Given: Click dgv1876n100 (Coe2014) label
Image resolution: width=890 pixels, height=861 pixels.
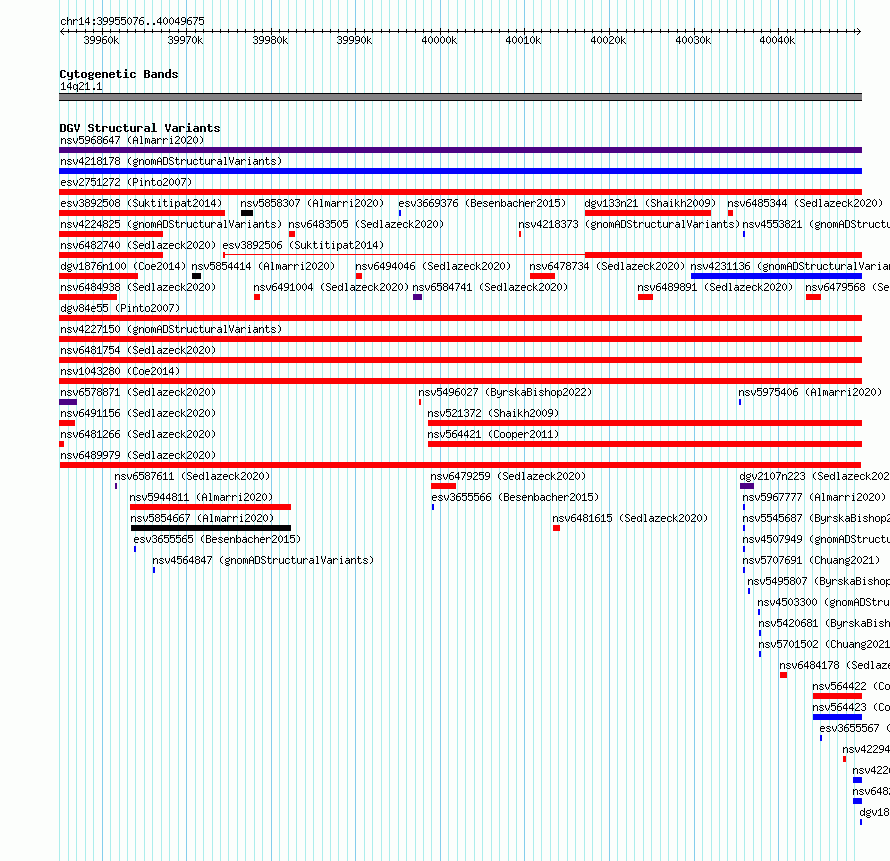Looking at the screenshot, I should 123,266.
